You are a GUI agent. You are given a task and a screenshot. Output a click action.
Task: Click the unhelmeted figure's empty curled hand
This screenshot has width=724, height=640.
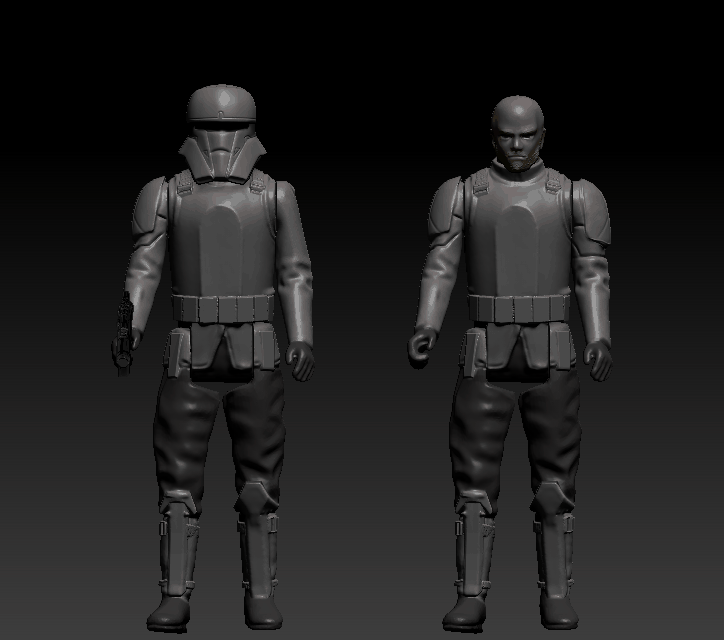(x=422, y=347)
